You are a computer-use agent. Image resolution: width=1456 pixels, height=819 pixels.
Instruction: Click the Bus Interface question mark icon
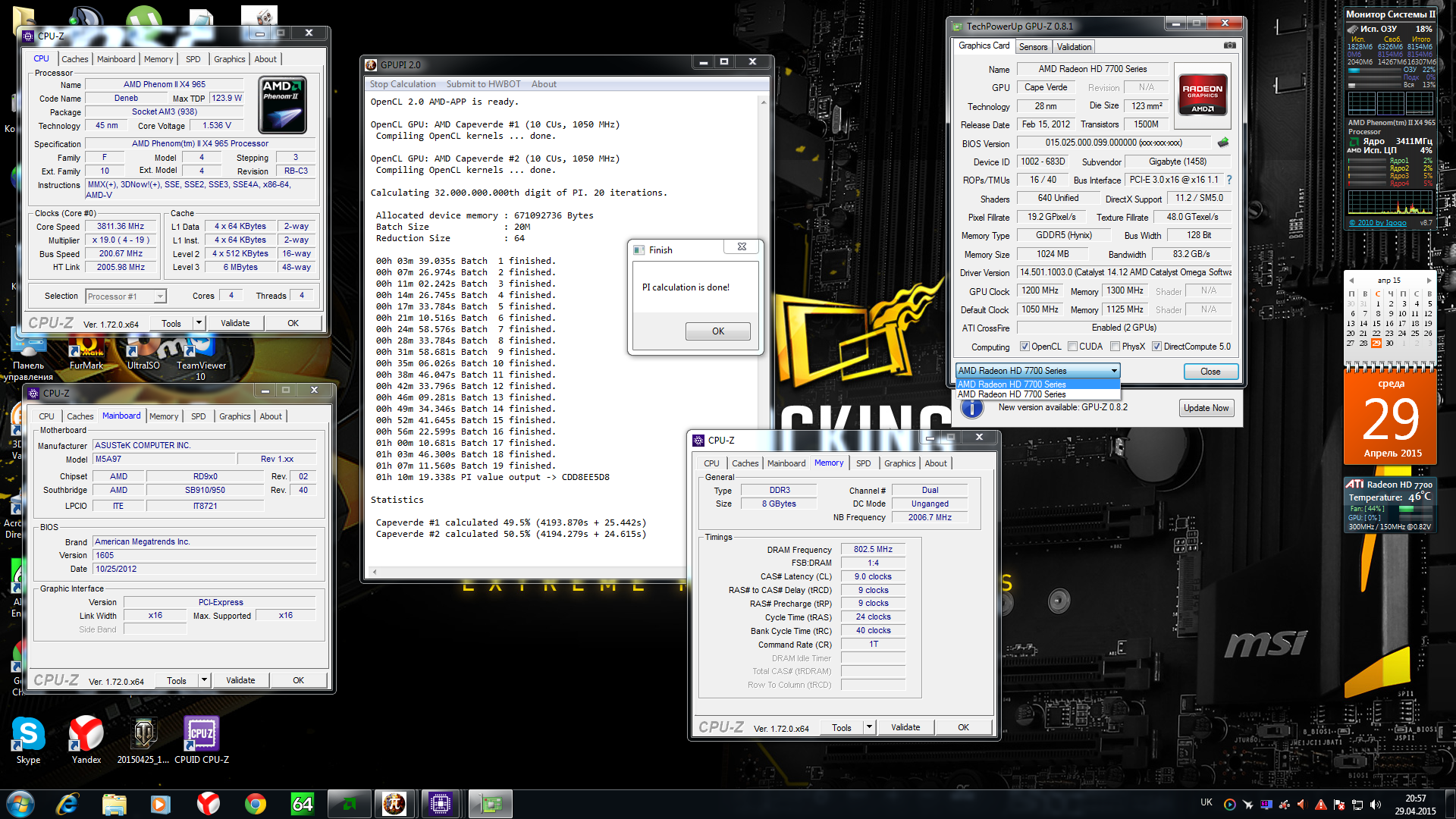(x=1229, y=180)
